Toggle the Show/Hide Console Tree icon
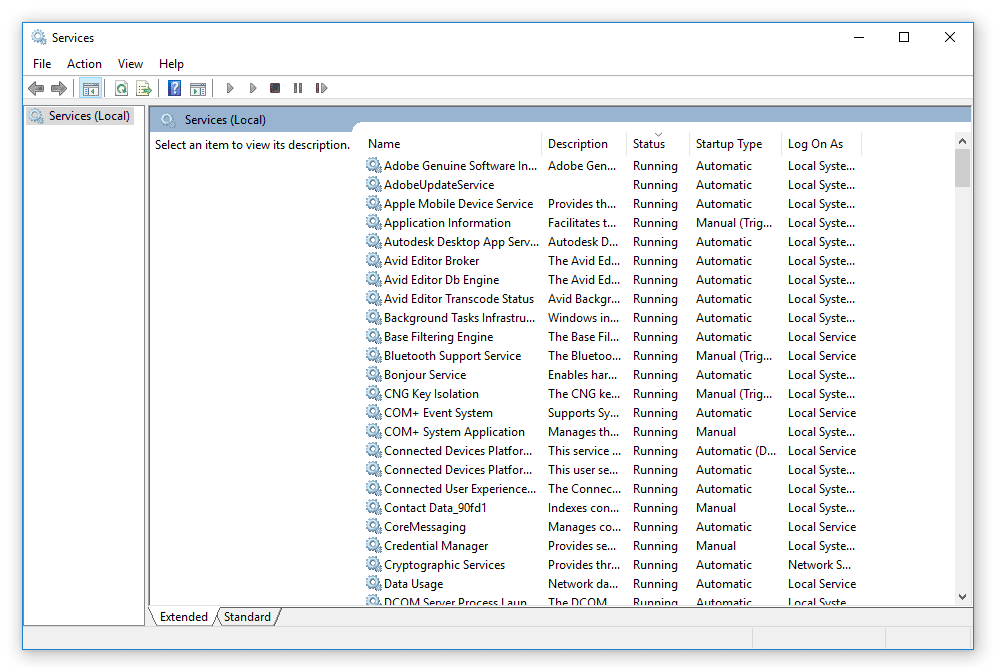Screen dimensions: 1002x668 [x=91, y=88]
